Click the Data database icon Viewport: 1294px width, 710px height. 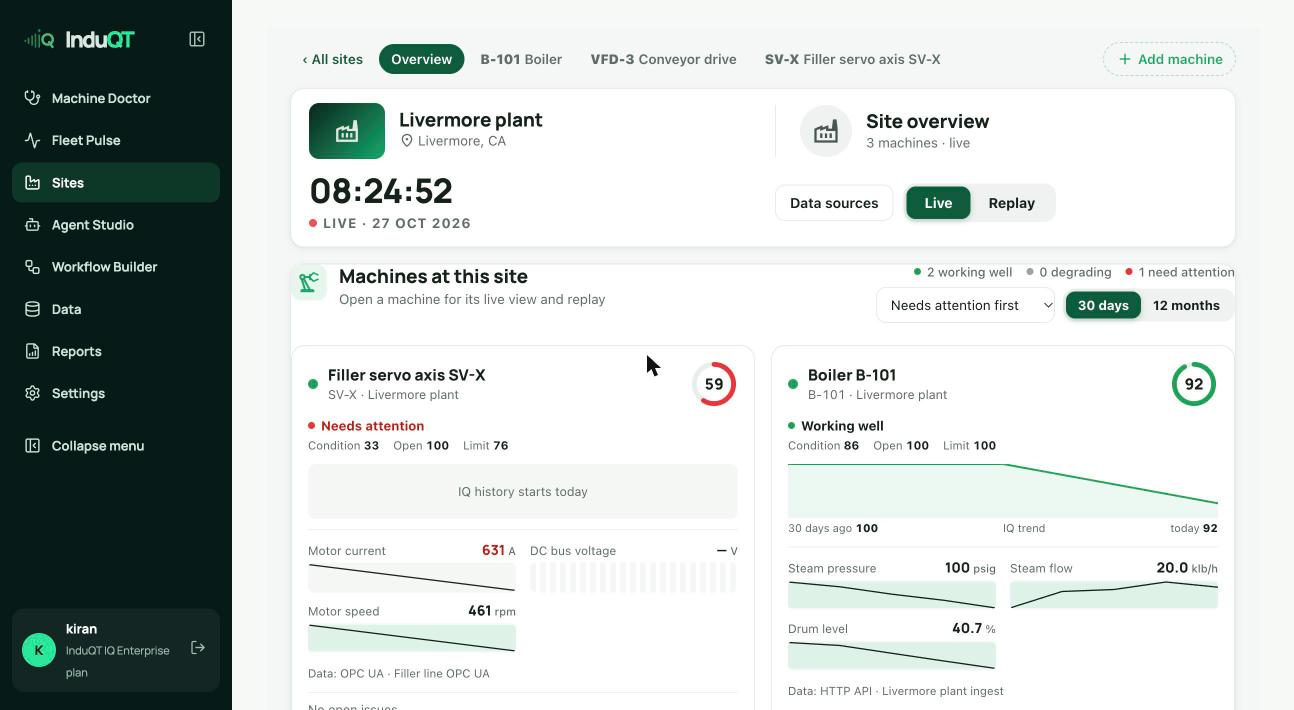tap(33, 309)
